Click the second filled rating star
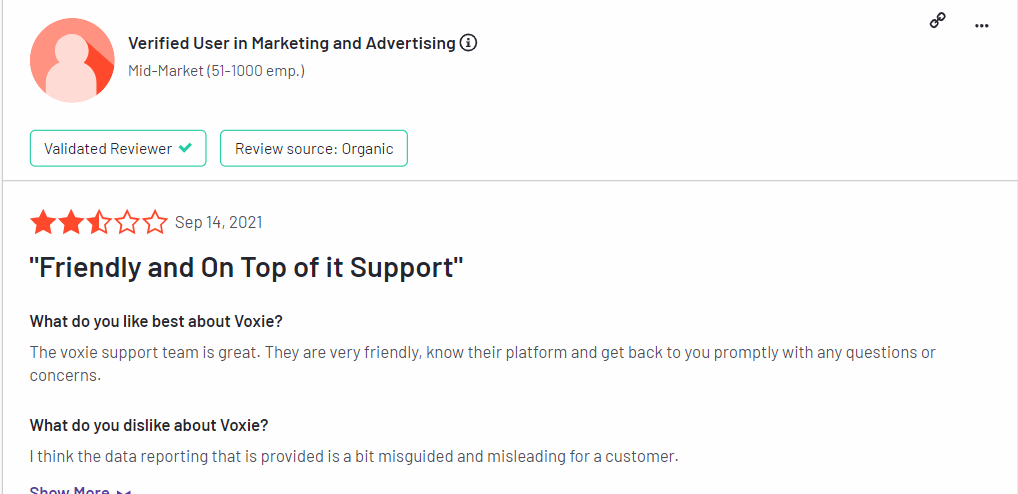 coord(70,223)
